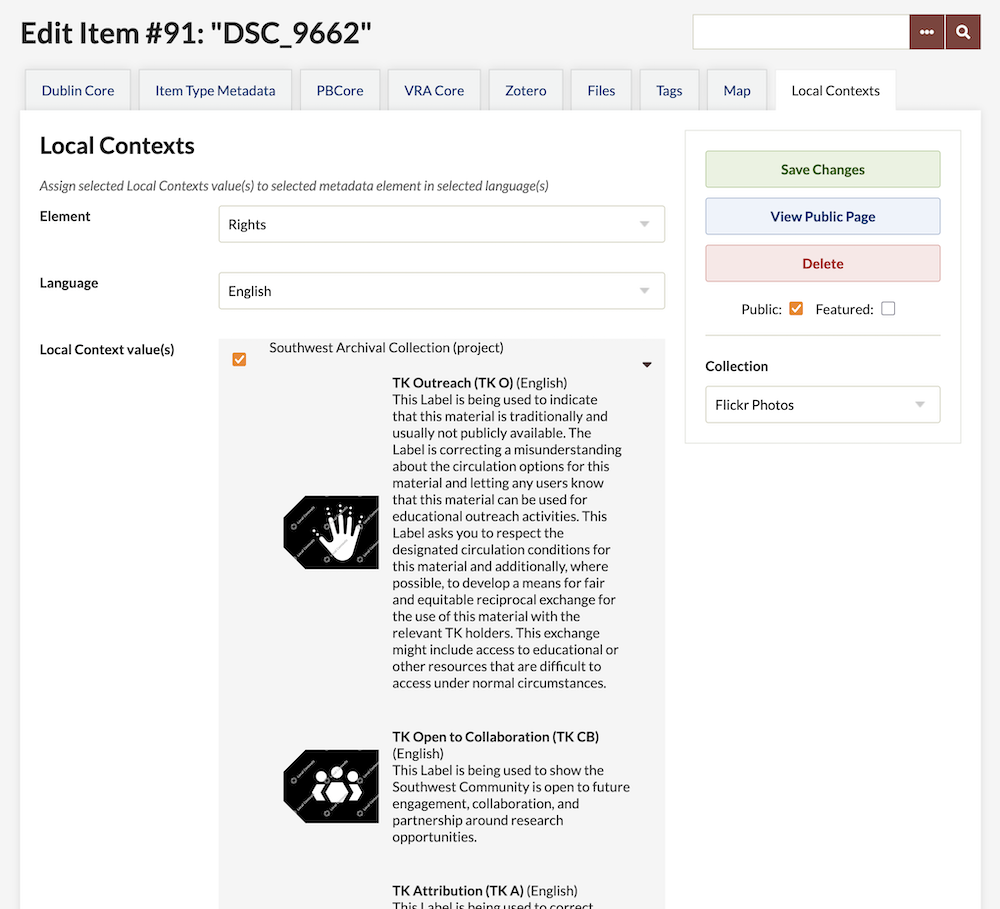This screenshot has width=1000, height=909.
Task: Select the Map tab
Action: pyautogui.click(x=737, y=90)
